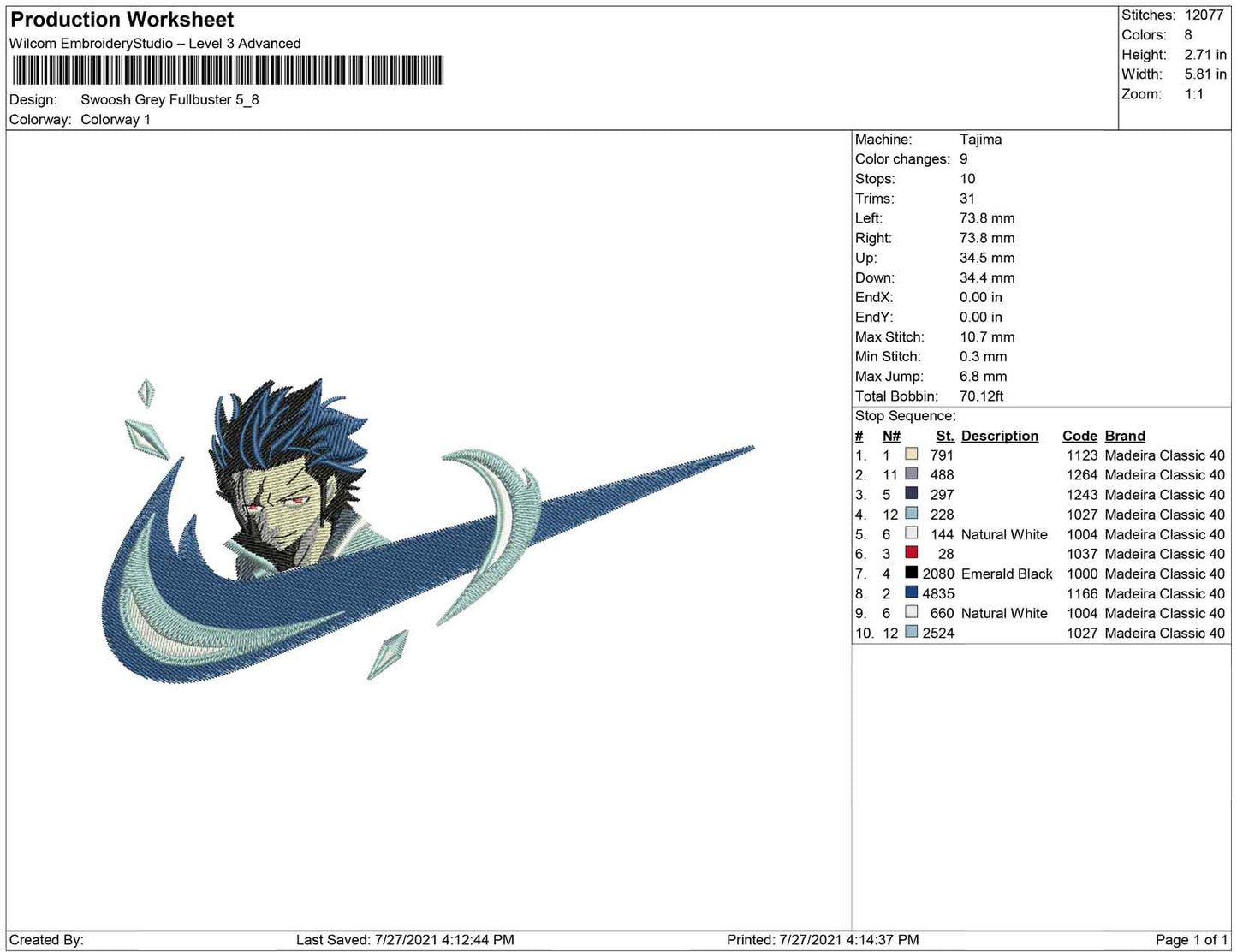Click the "St." column header

(x=945, y=436)
